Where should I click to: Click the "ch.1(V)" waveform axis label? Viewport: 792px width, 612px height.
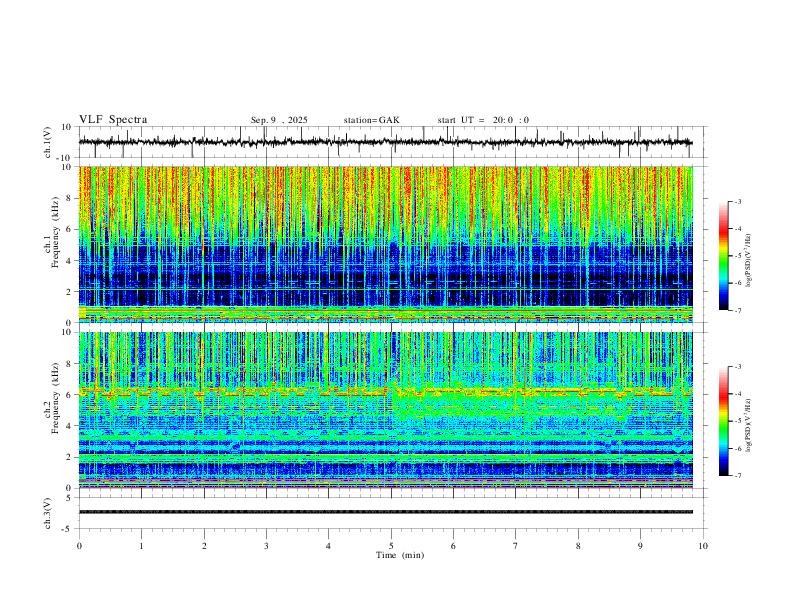[48, 142]
